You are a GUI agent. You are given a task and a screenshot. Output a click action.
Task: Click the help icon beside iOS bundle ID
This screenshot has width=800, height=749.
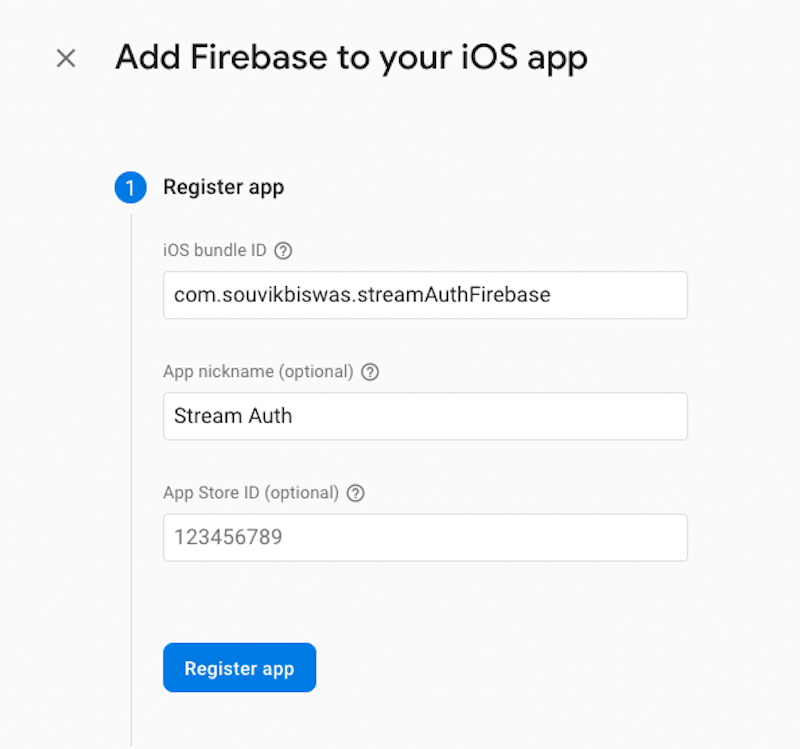pos(283,251)
